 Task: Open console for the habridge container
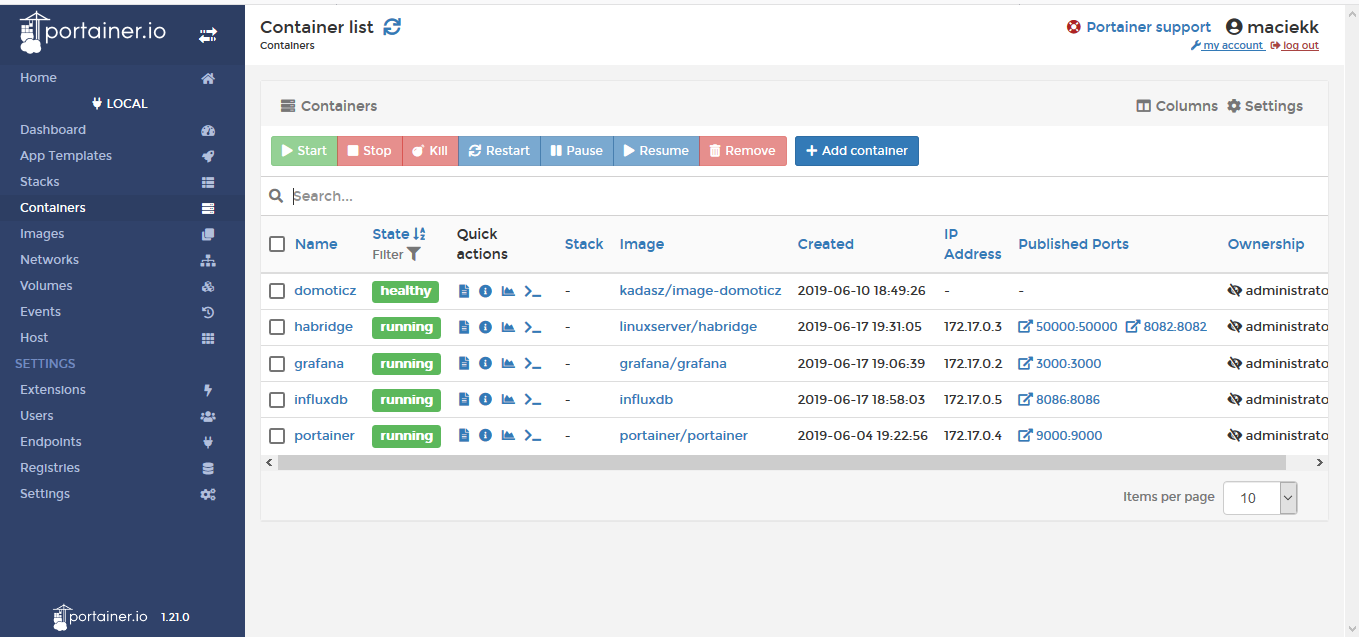point(533,328)
